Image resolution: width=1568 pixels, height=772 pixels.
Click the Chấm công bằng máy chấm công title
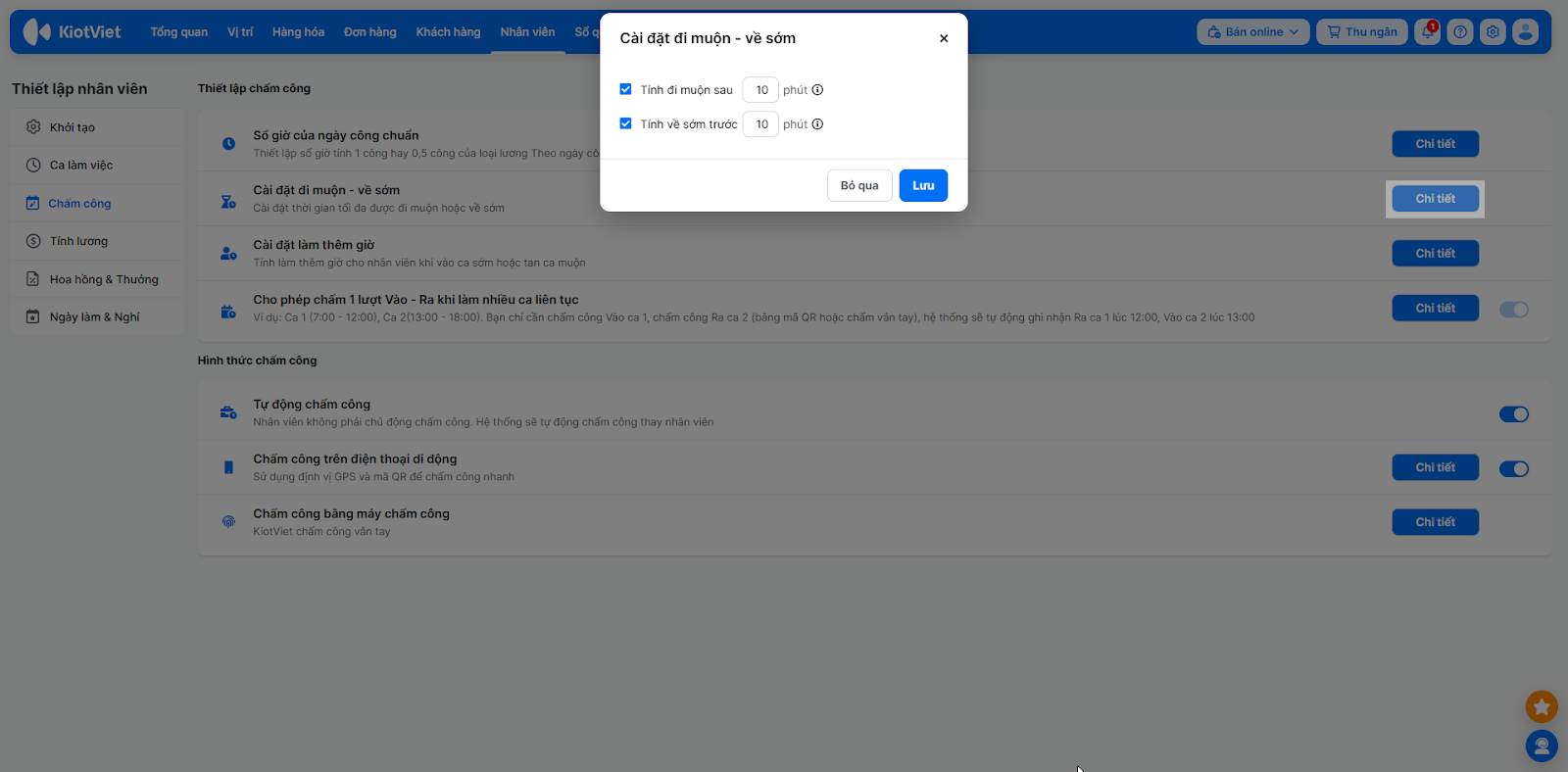pos(351,513)
